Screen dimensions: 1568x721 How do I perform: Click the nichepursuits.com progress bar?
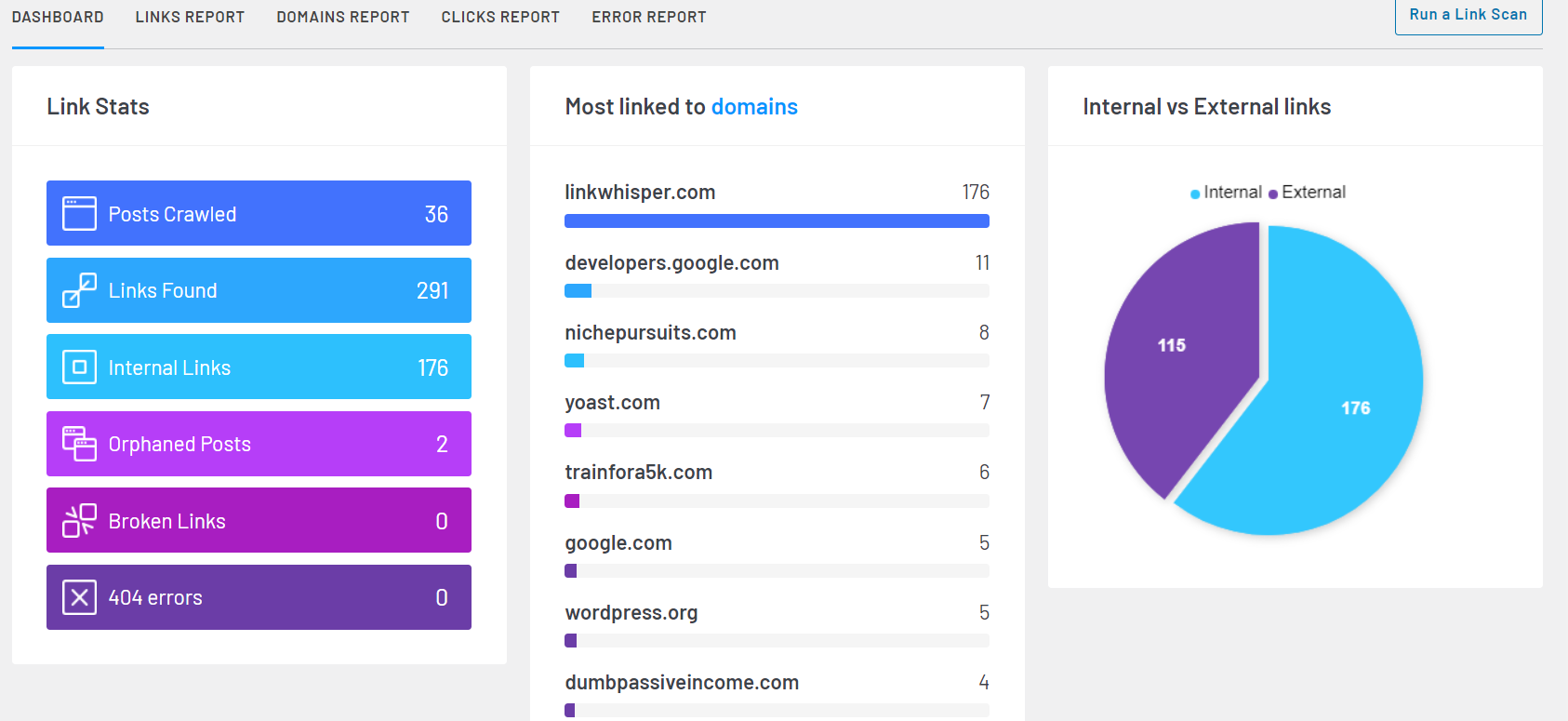tap(777, 360)
